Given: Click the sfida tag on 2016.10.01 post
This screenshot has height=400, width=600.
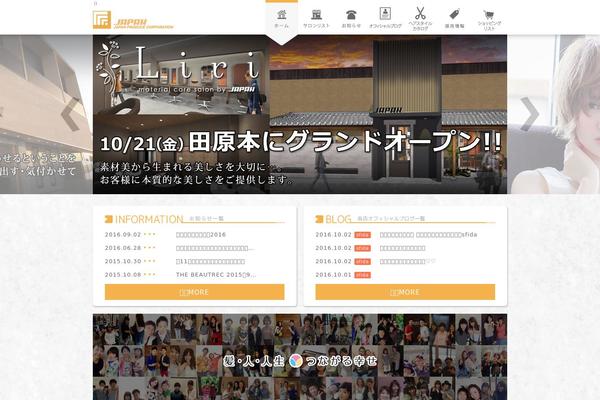Looking at the screenshot, I should click(x=362, y=275).
